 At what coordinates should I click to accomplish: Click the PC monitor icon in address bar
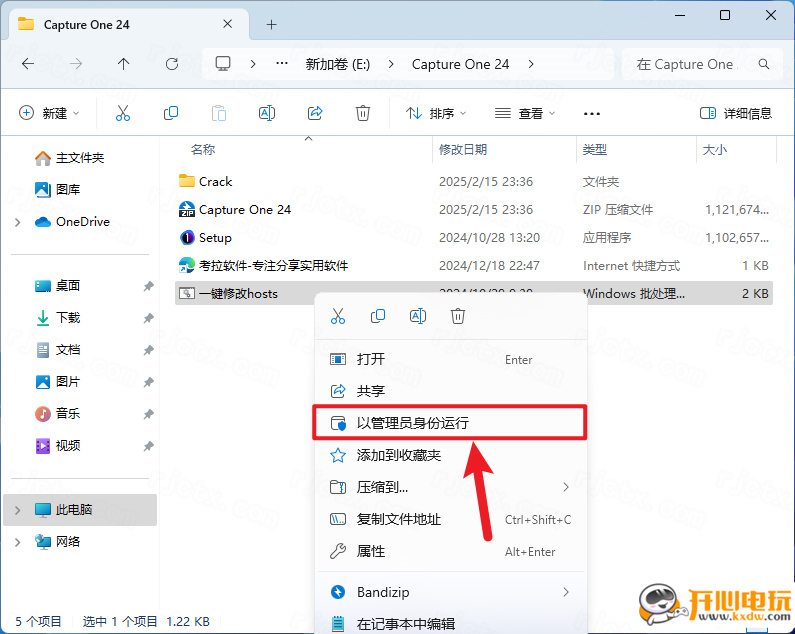[x=223, y=64]
